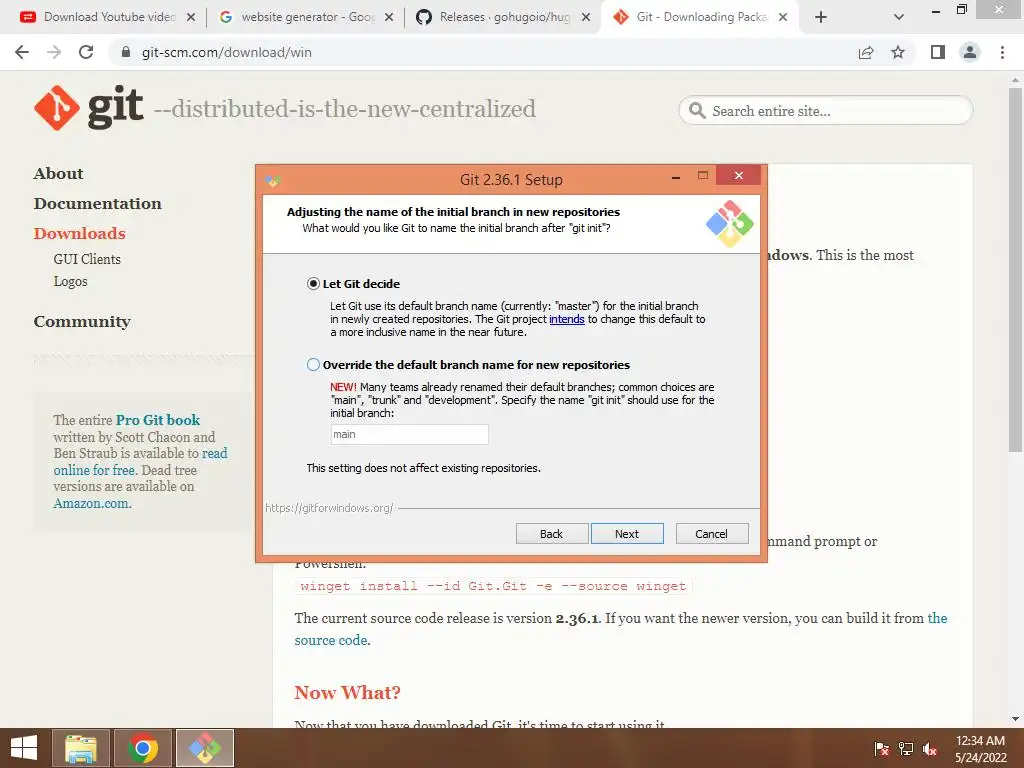The image size is (1024, 768).
Task: Open the Chrome profile avatar
Action: [970, 52]
